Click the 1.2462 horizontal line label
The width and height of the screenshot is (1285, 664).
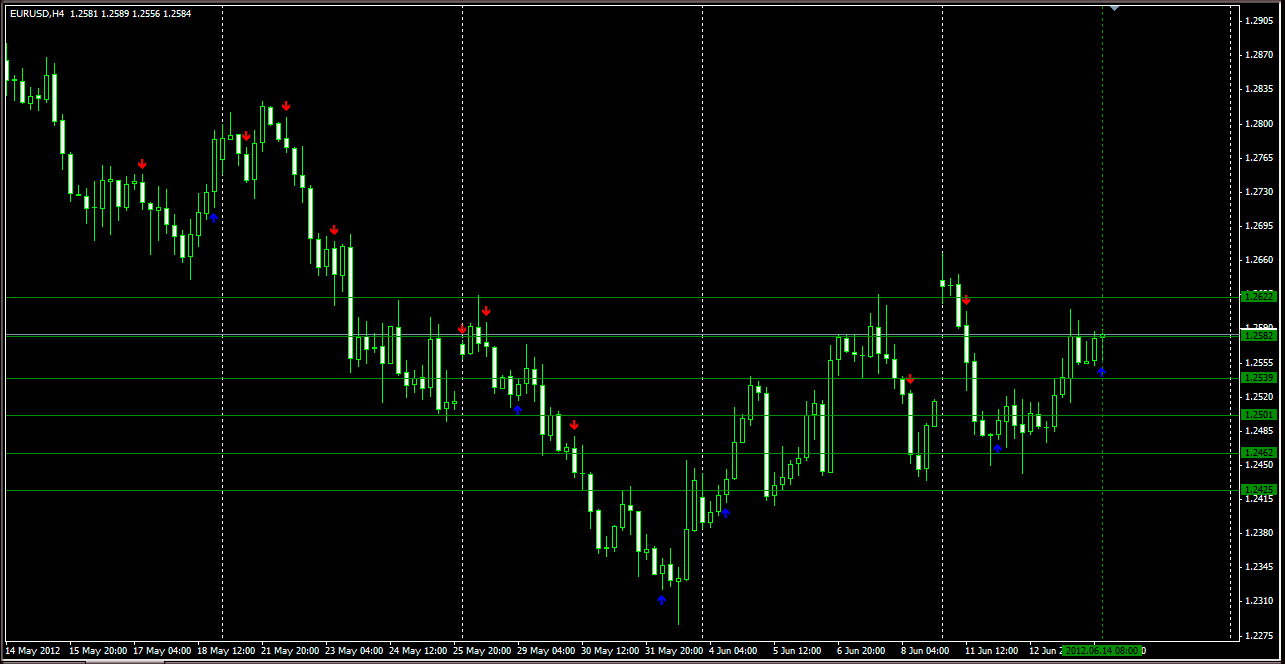(1258, 452)
